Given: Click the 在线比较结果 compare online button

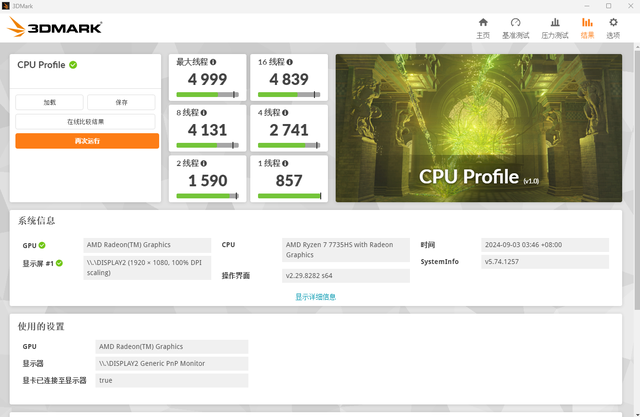Looking at the screenshot, I should point(85,122).
